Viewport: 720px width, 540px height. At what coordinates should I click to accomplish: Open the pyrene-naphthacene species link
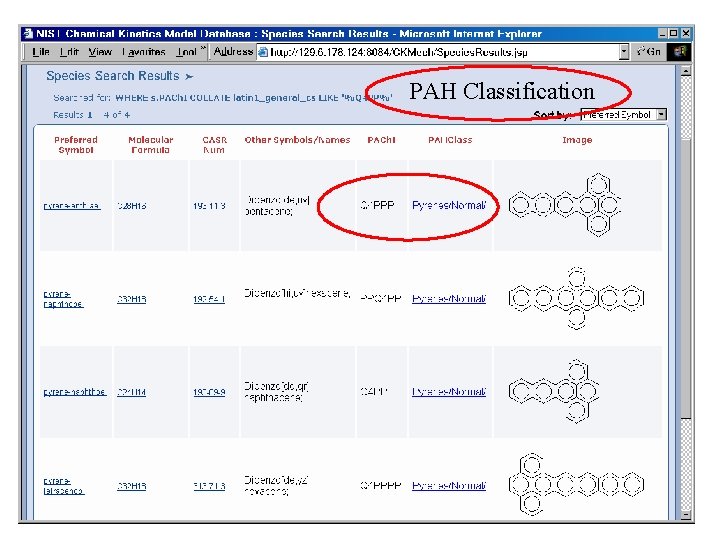click(x=63, y=299)
